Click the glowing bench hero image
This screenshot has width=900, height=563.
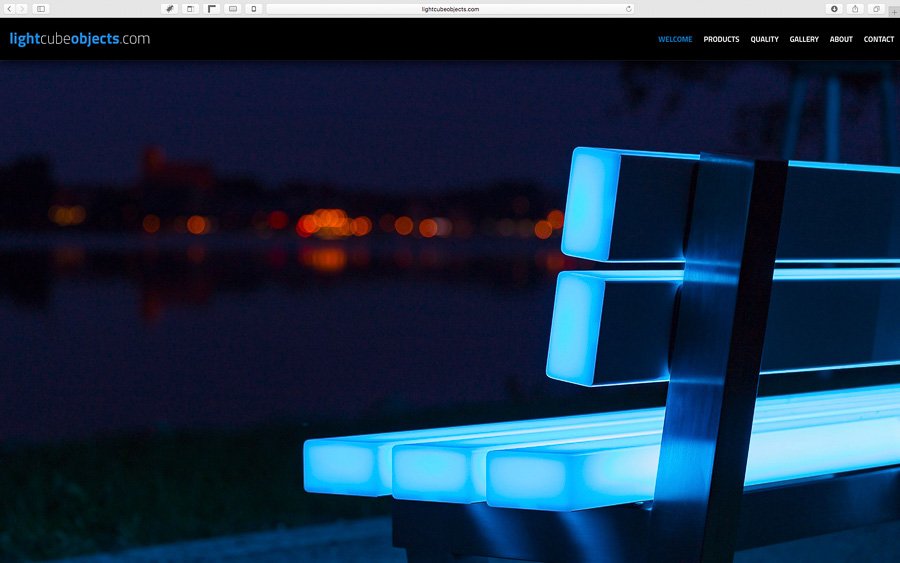point(450,312)
